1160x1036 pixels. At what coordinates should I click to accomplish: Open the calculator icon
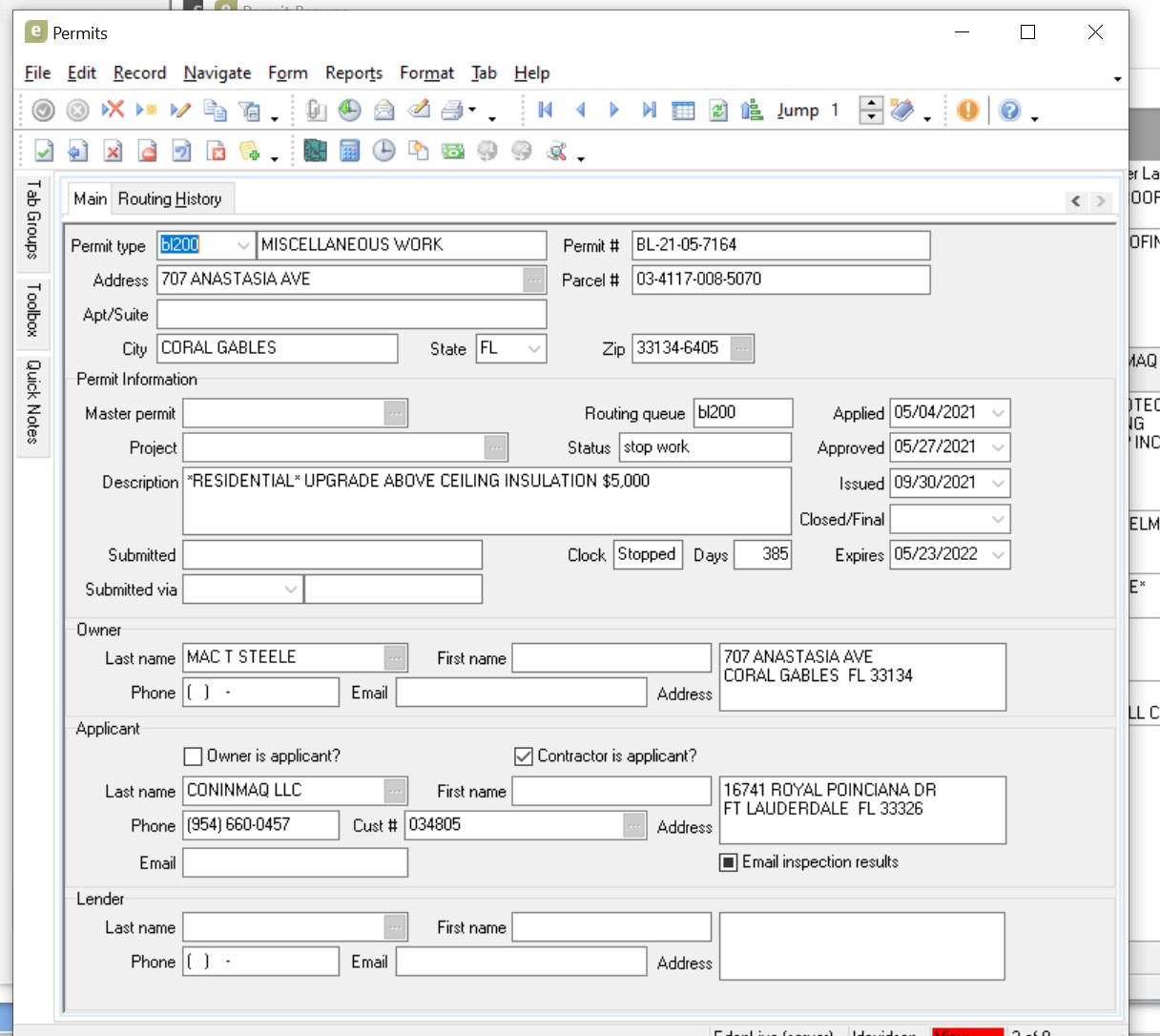350,151
